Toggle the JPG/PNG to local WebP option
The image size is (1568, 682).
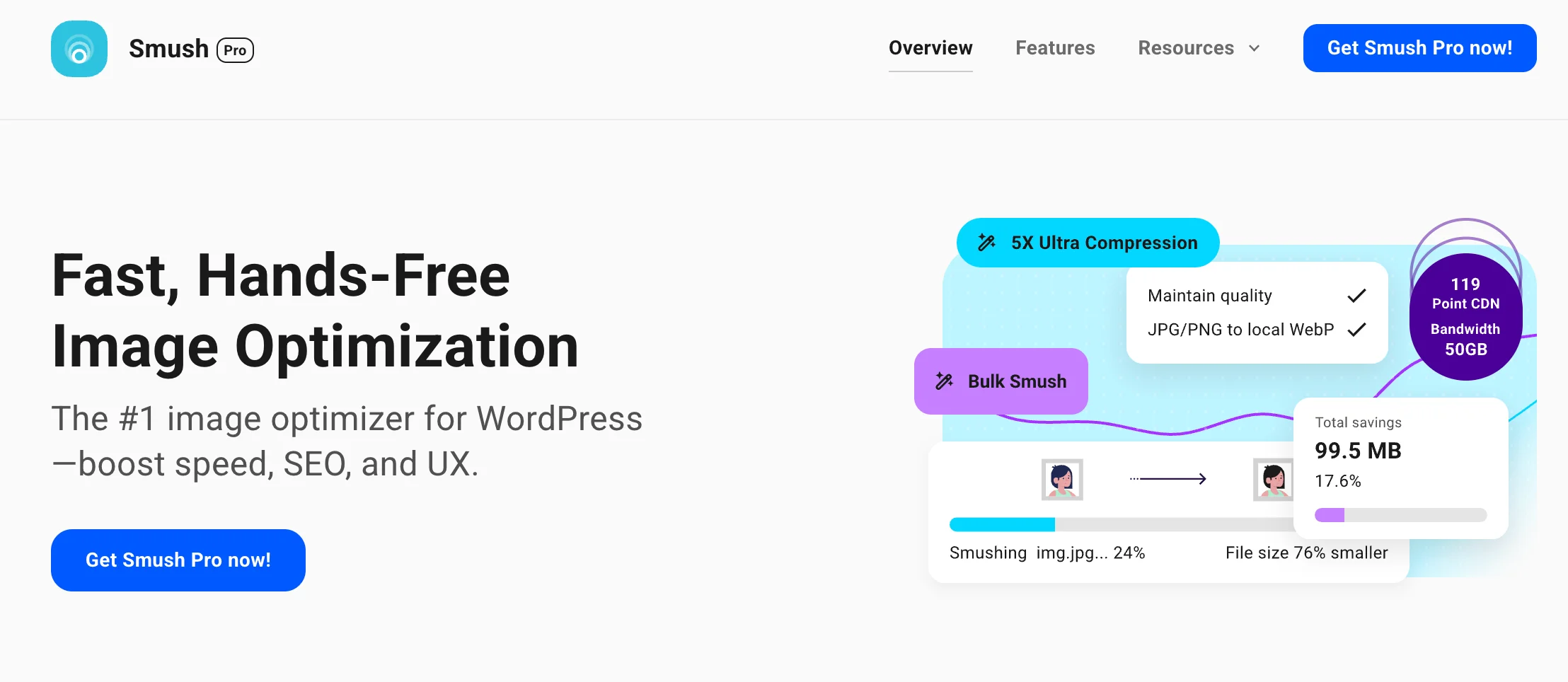[x=1241, y=329]
